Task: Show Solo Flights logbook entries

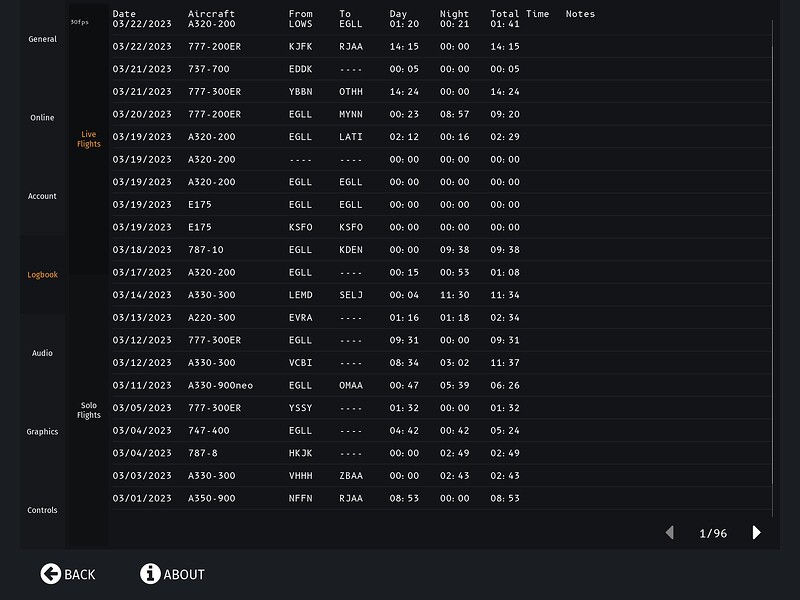Action: pyautogui.click(x=89, y=410)
